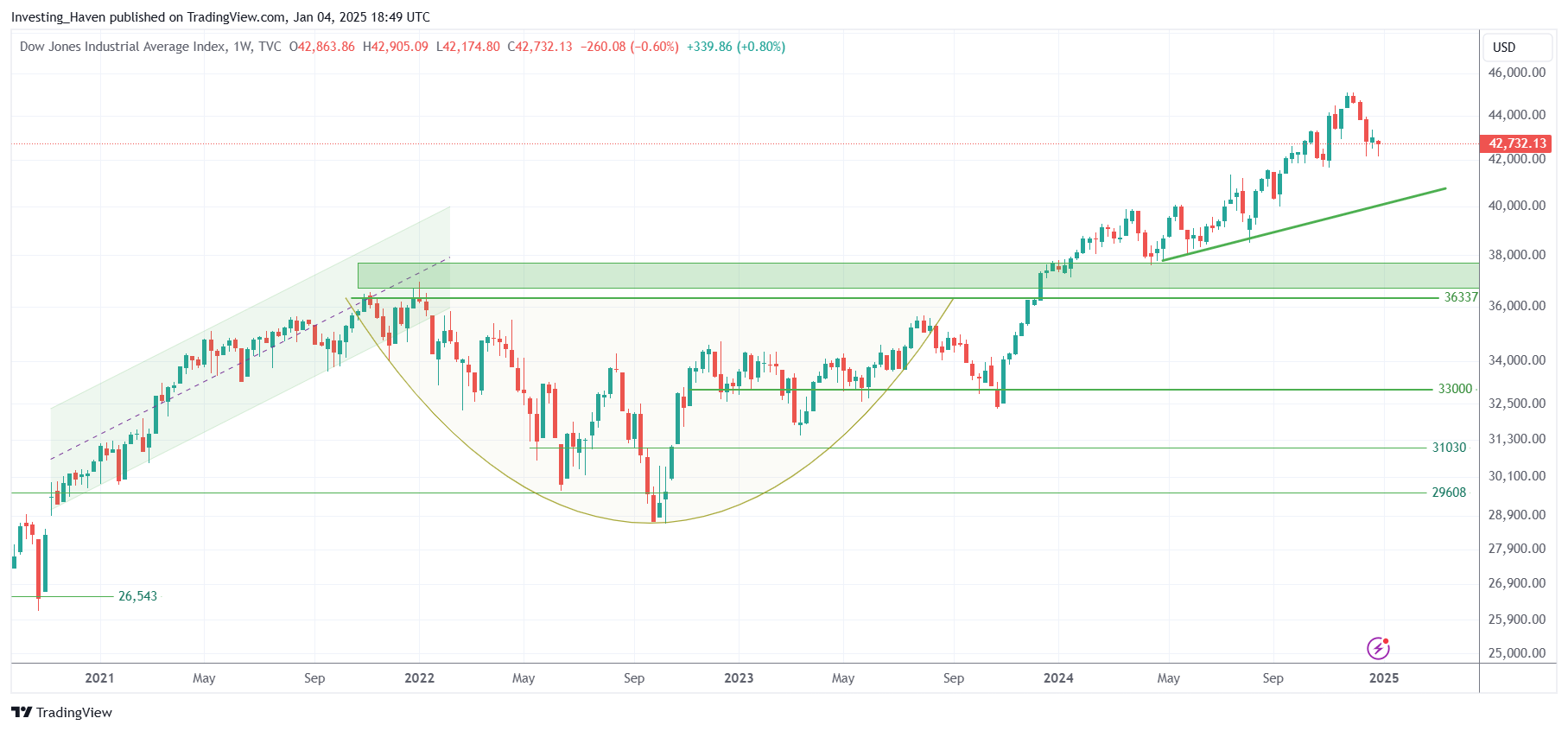
Task: Click the high value H42,905.09
Action: tap(396, 47)
